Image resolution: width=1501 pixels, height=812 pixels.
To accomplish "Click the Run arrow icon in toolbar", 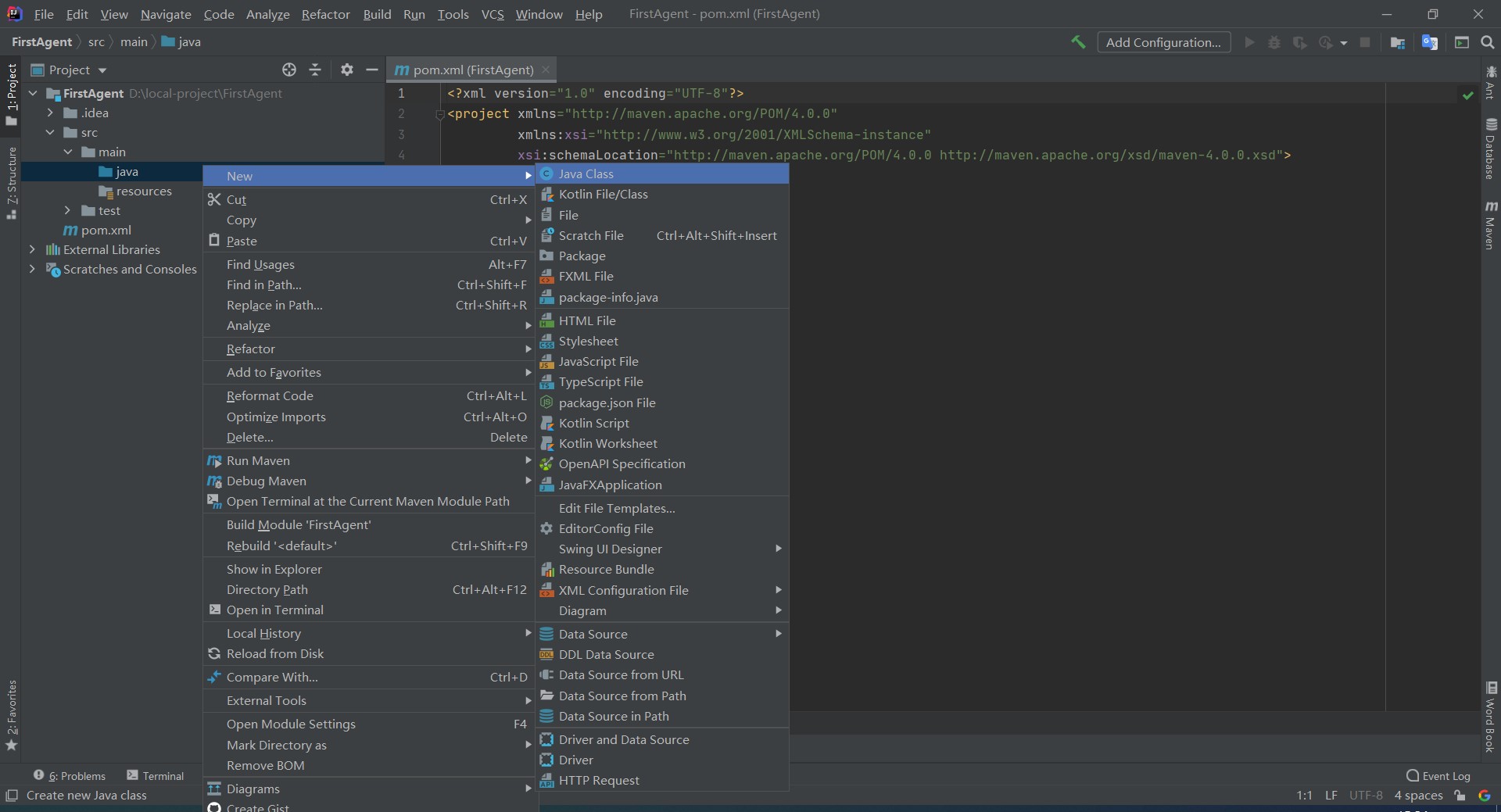I will click(x=1249, y=42).
